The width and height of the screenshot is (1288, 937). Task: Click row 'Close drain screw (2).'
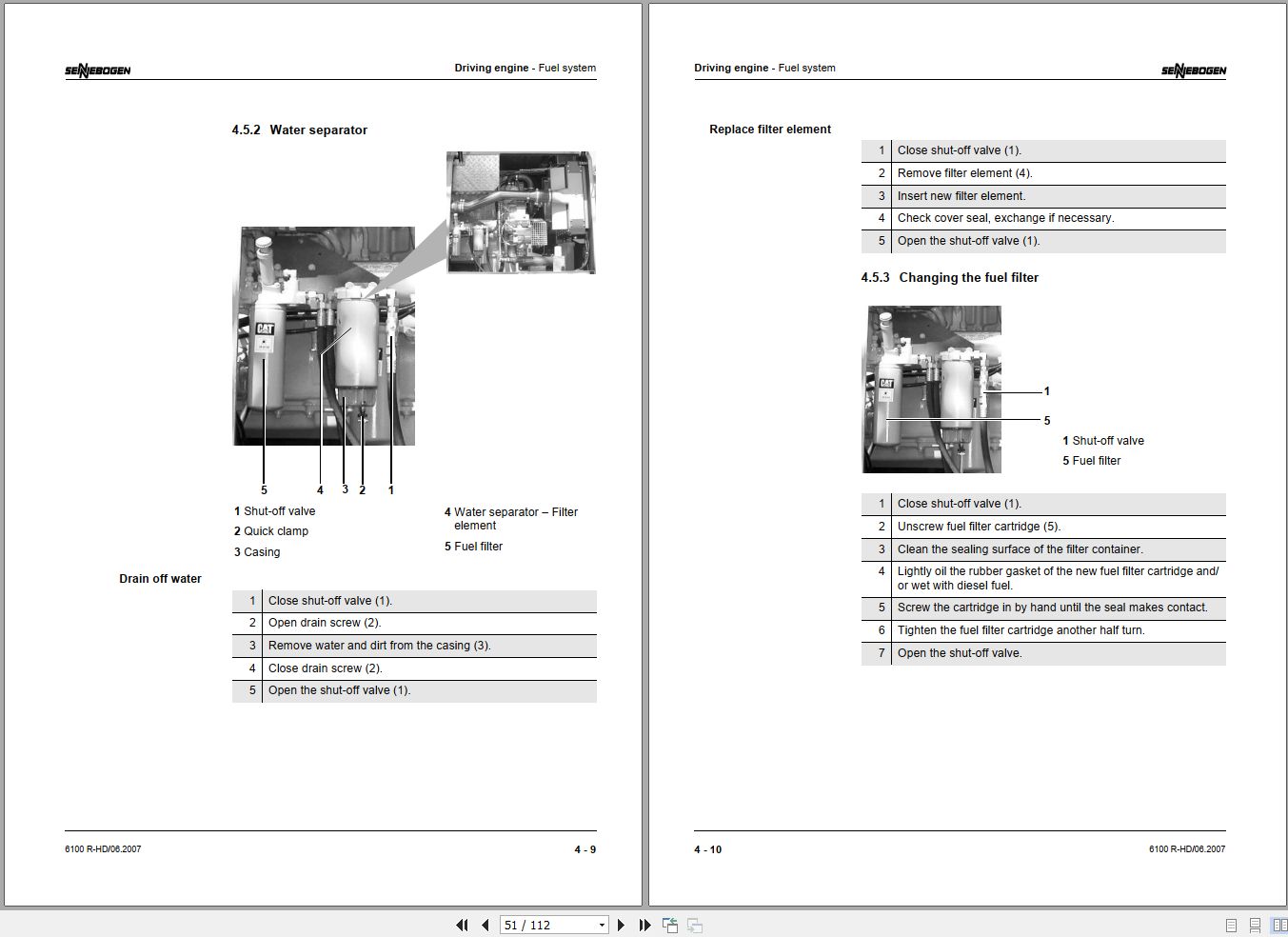tap(414, 668)
